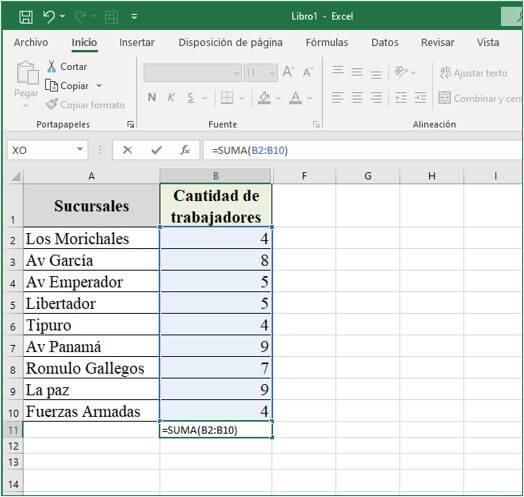Viewport: 524px width, 497px height.
Task: Open the Name Box dropdown arrow
Action: (x=80, y=149)
